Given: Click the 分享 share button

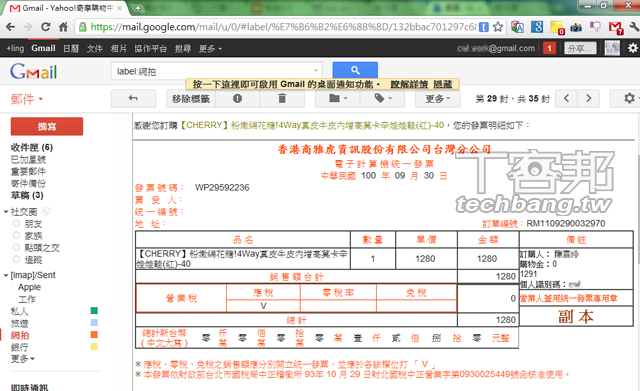Looking at the screenshot, I should (580, 48).
